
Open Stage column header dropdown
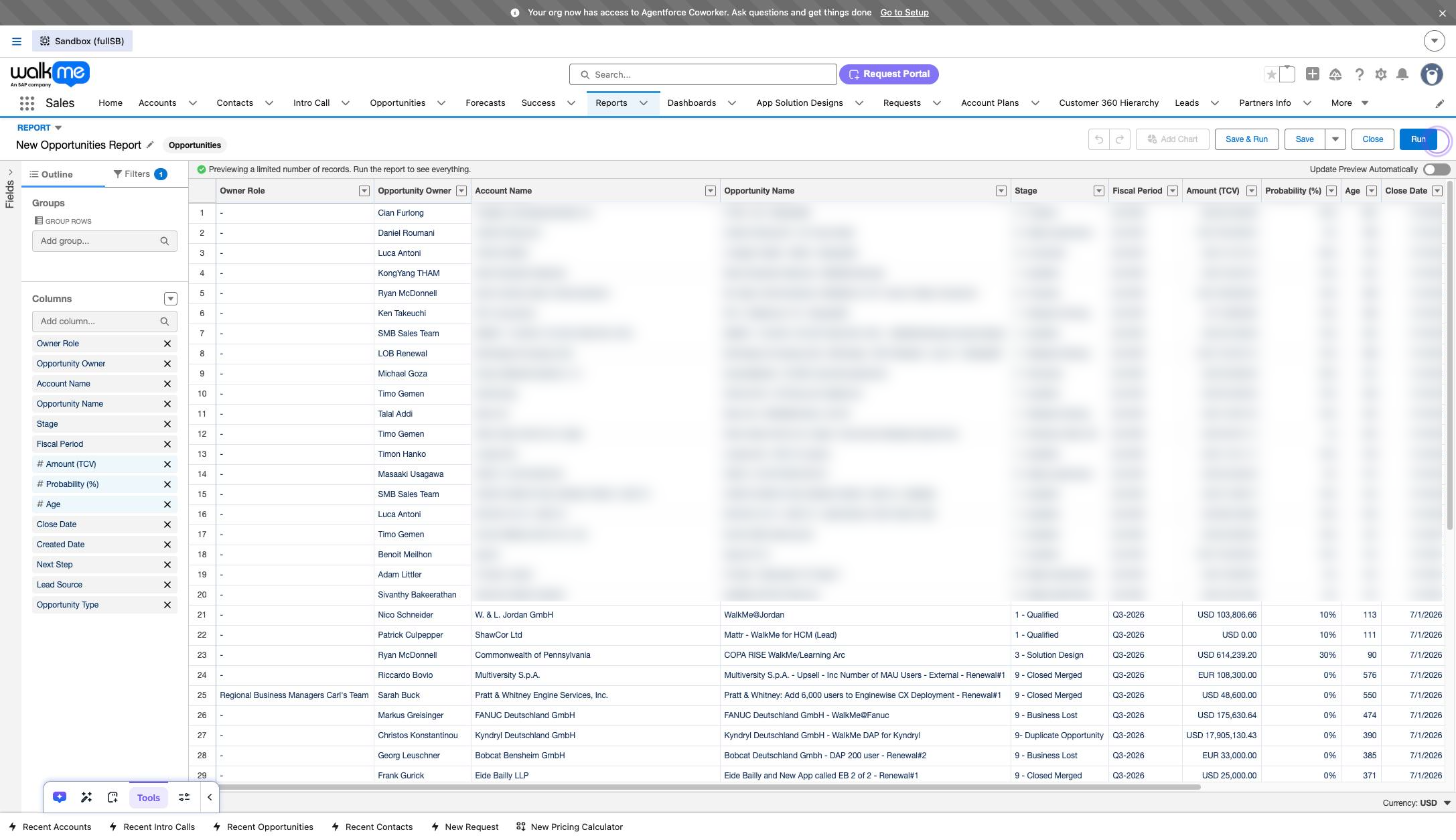1099,191
